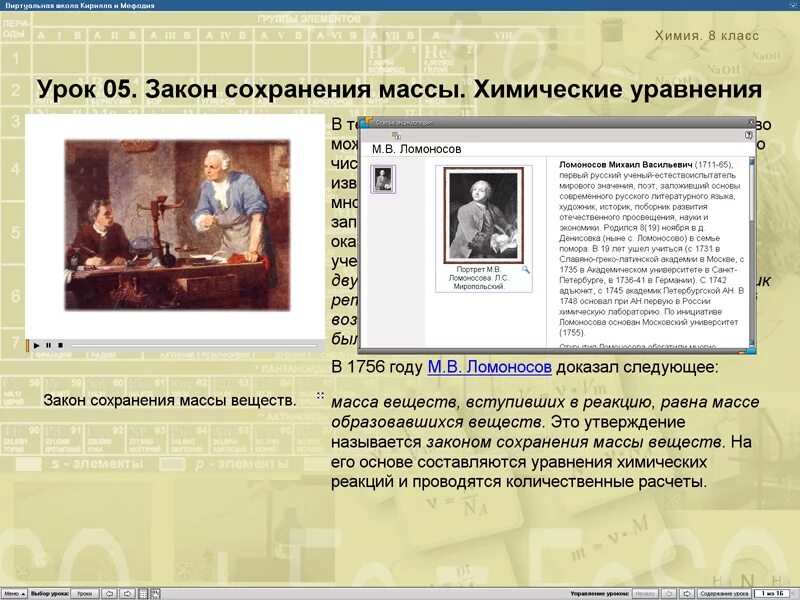Go to previous lesson page arrow
Screen dimensions: 800x600
point(669,593)
